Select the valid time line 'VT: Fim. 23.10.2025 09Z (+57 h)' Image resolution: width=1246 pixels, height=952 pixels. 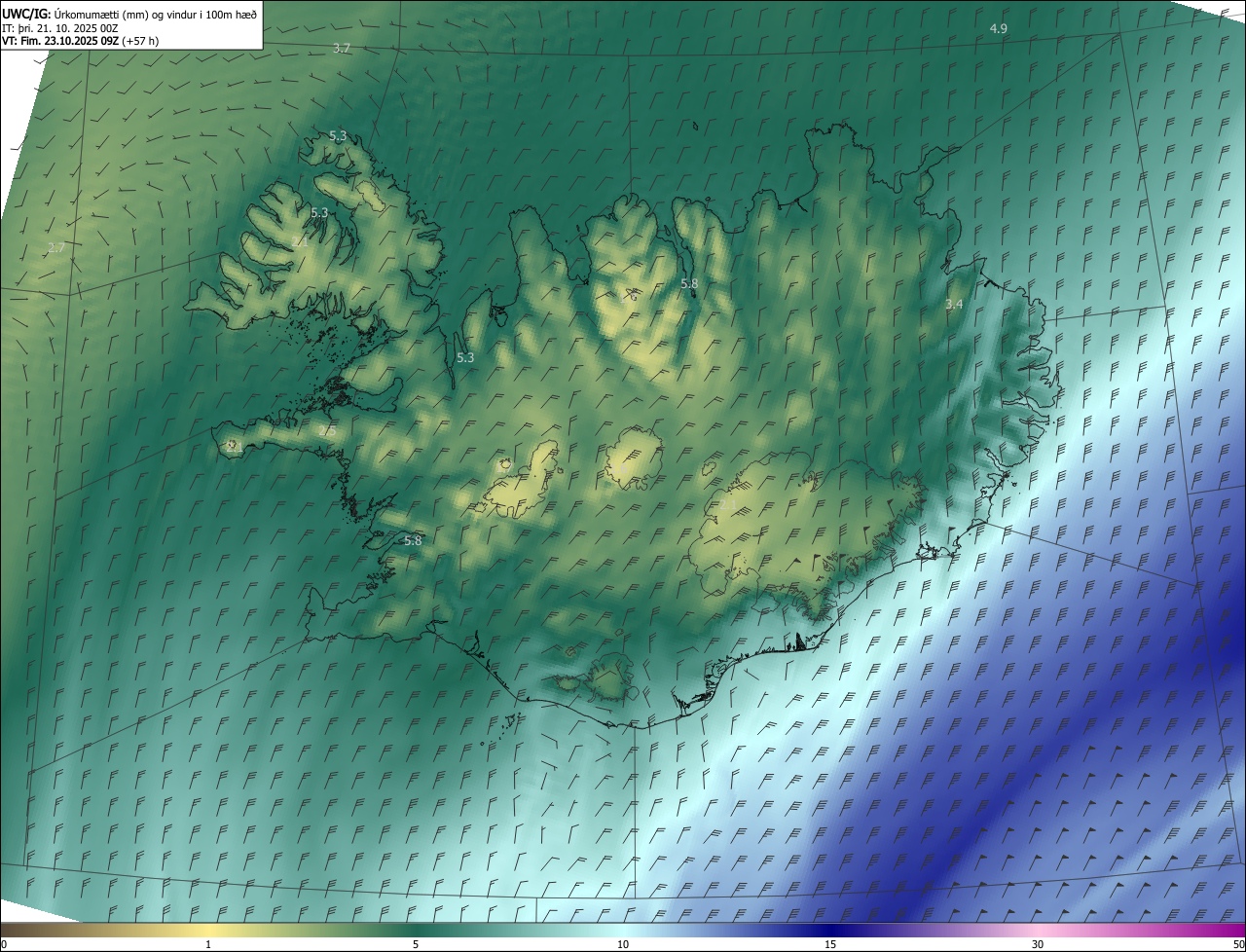click(80, 41)
